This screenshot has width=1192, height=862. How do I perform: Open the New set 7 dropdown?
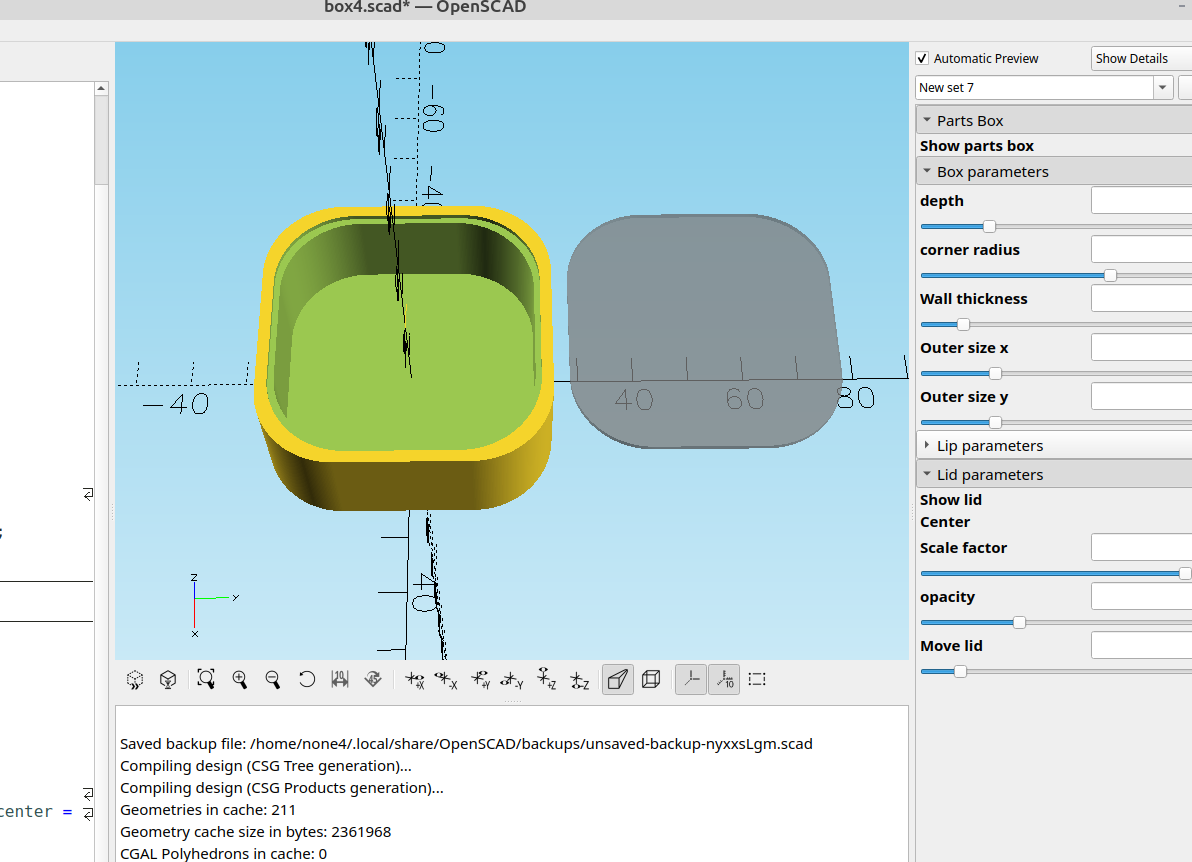tap(1161, 87)
